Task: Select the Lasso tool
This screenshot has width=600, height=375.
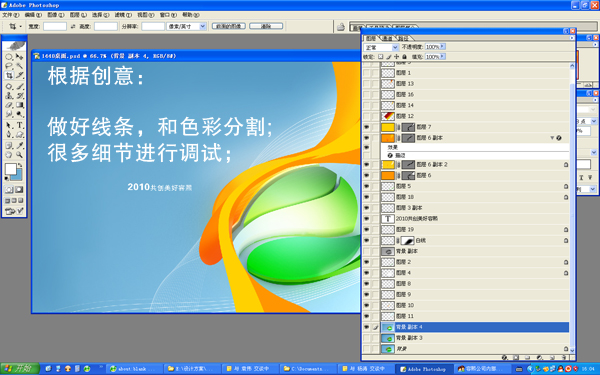Action: (x=8, y=65)
